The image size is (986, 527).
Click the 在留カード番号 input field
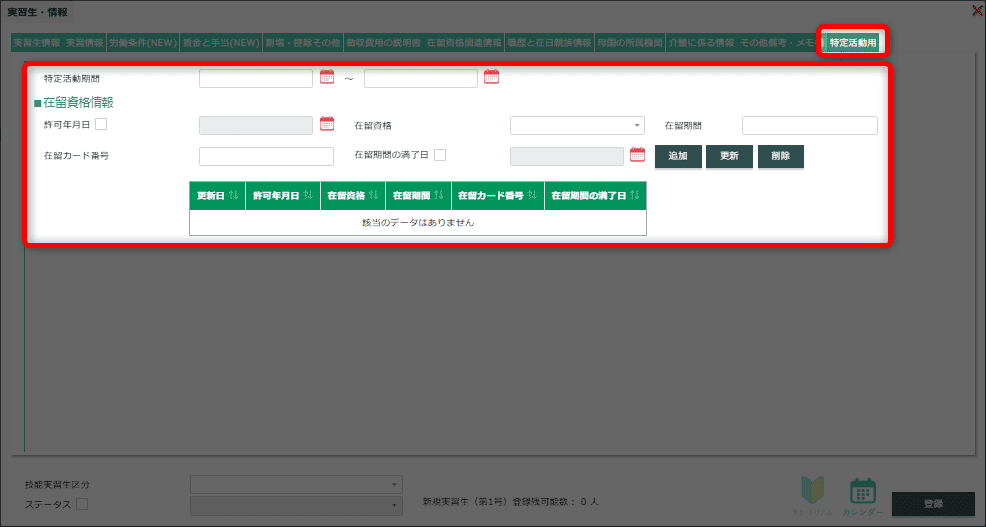(x=266, y=156)
